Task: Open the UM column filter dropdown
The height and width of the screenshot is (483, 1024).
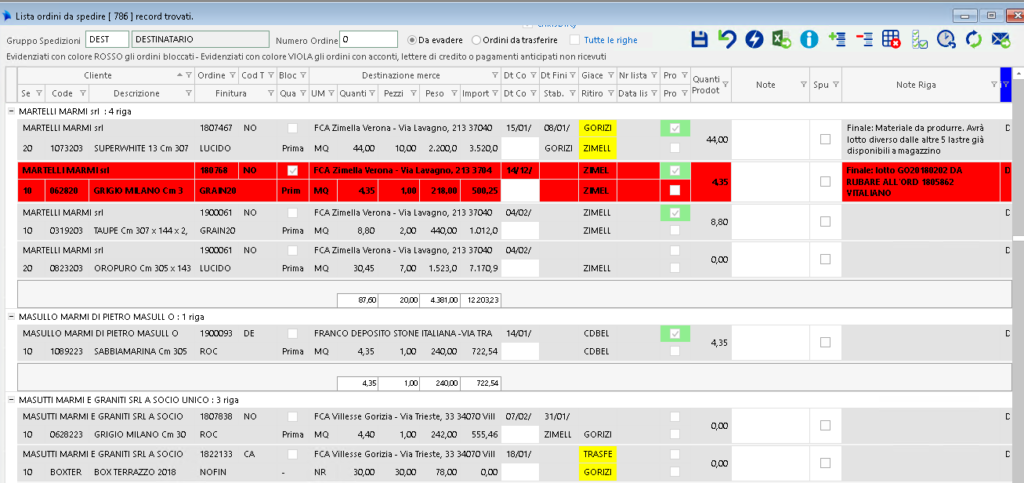Action: (331, 94)
